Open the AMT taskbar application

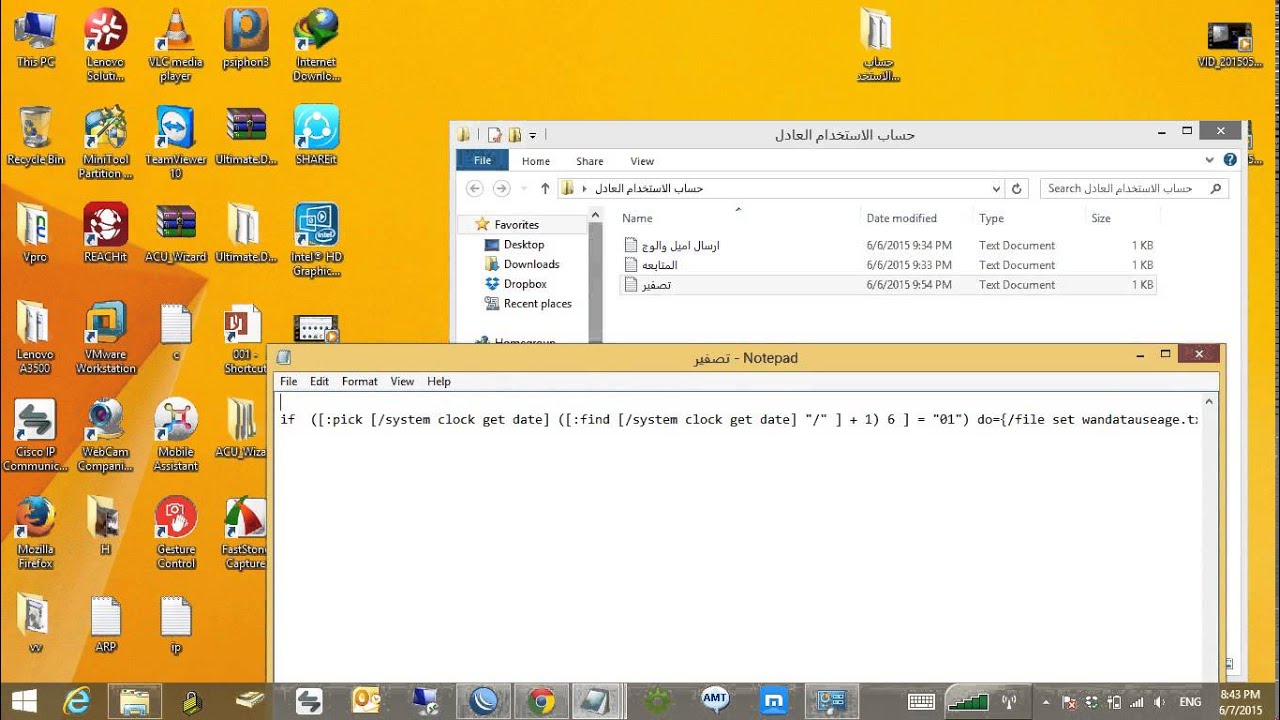click(x=715, y=701)
